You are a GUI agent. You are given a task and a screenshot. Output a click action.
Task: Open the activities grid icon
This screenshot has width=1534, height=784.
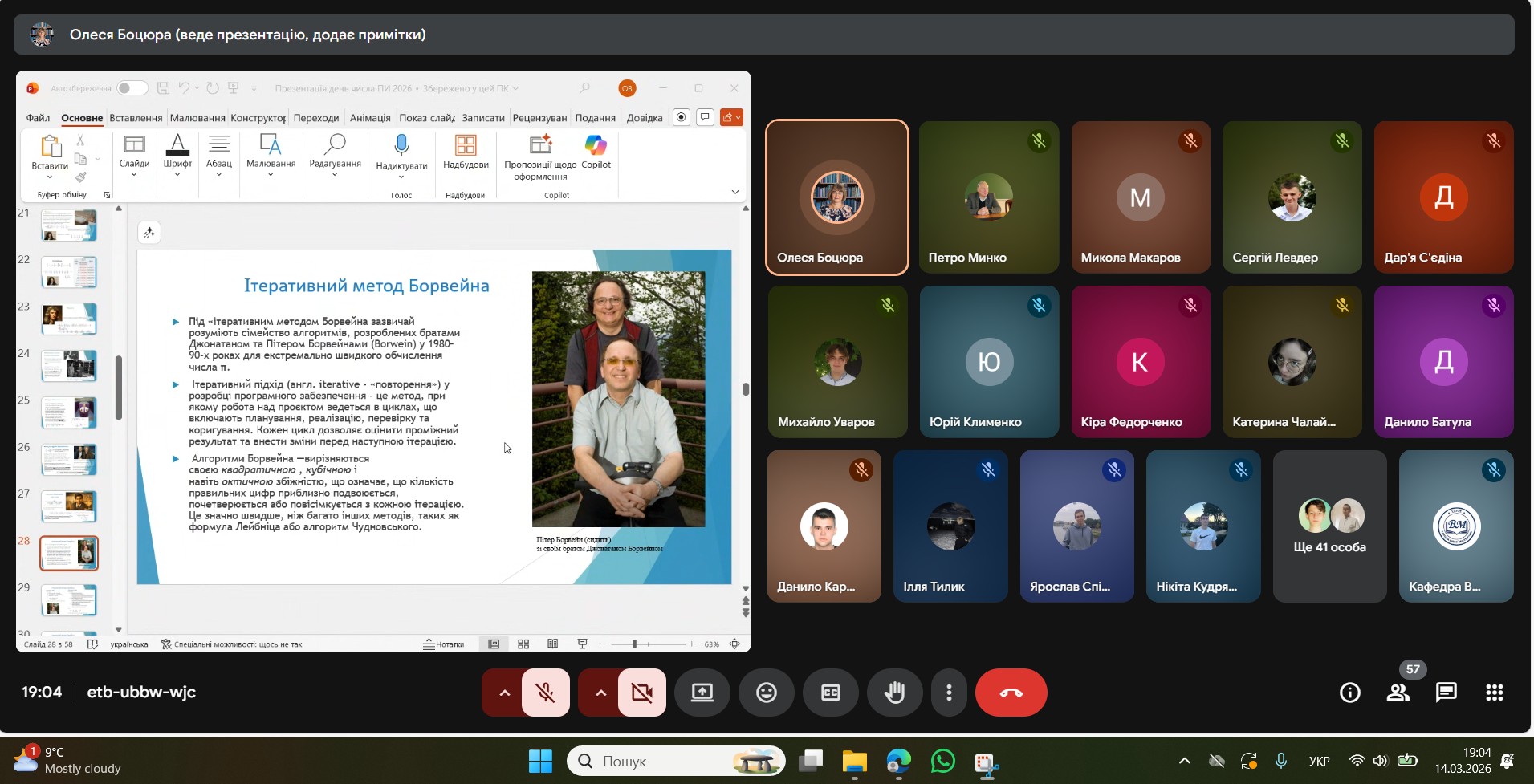[x=1494, y=693]
